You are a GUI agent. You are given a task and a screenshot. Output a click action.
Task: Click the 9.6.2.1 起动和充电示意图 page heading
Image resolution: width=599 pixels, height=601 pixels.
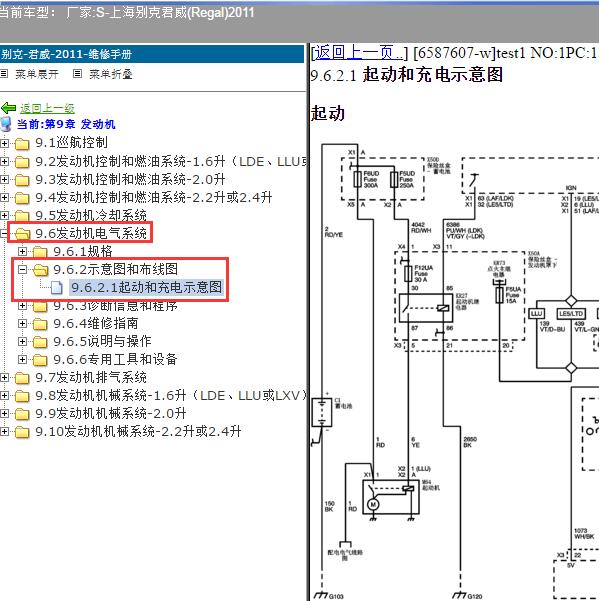point(407,75)
